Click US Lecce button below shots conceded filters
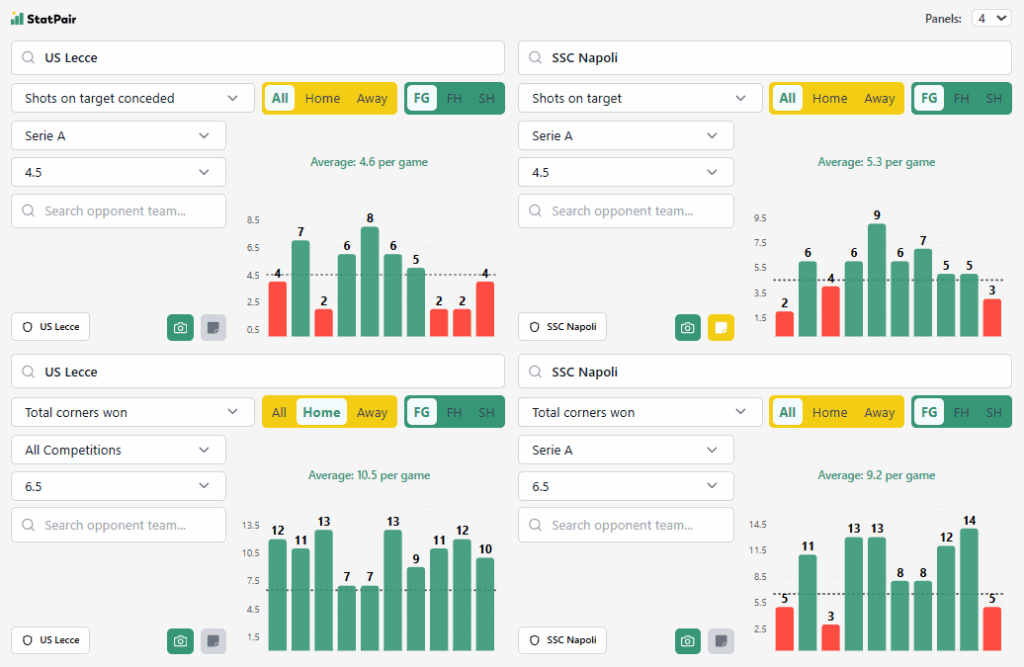1024x667 pixels. click(51, 327)
